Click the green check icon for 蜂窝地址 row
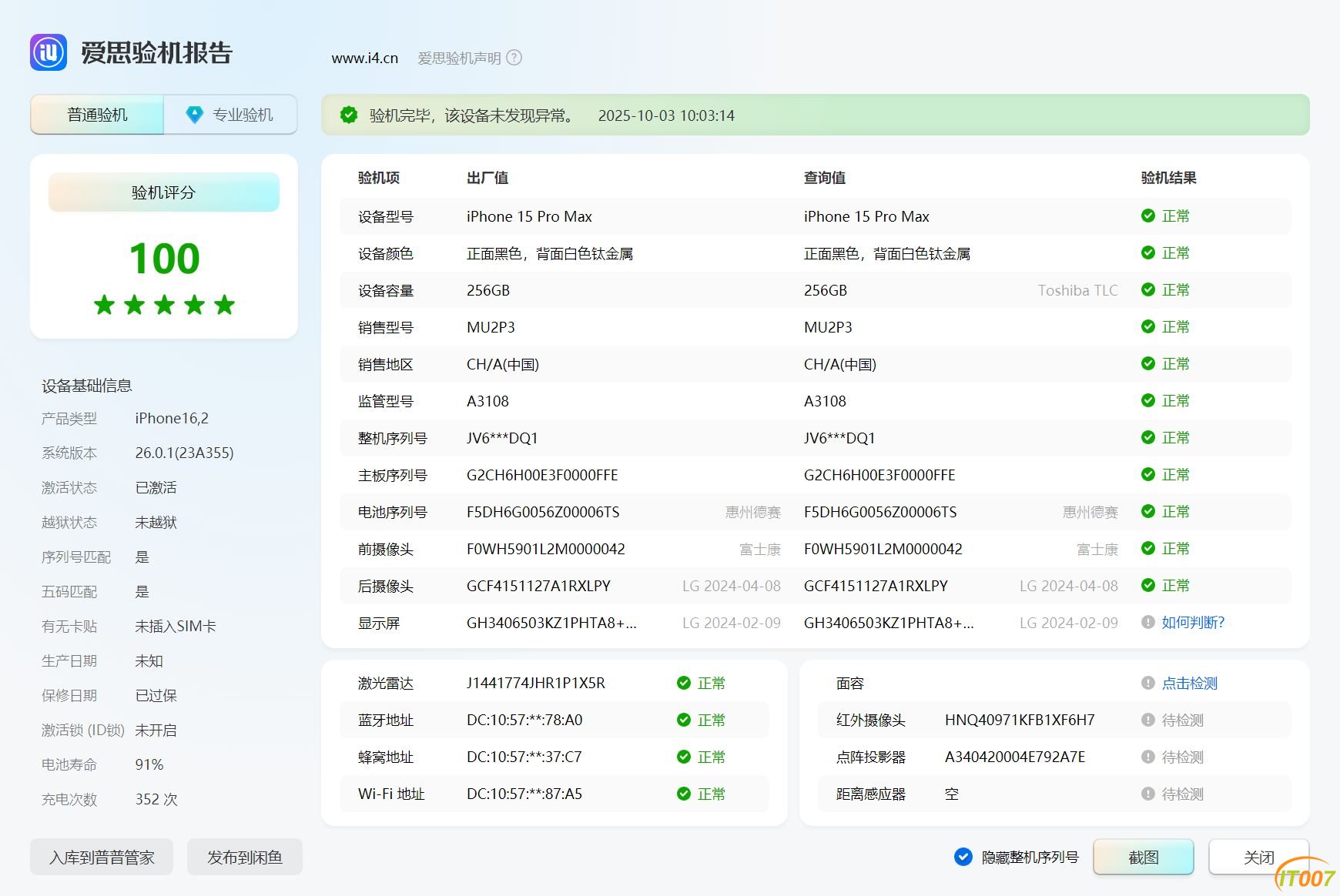1340x896 pixels. coord(684,757)
